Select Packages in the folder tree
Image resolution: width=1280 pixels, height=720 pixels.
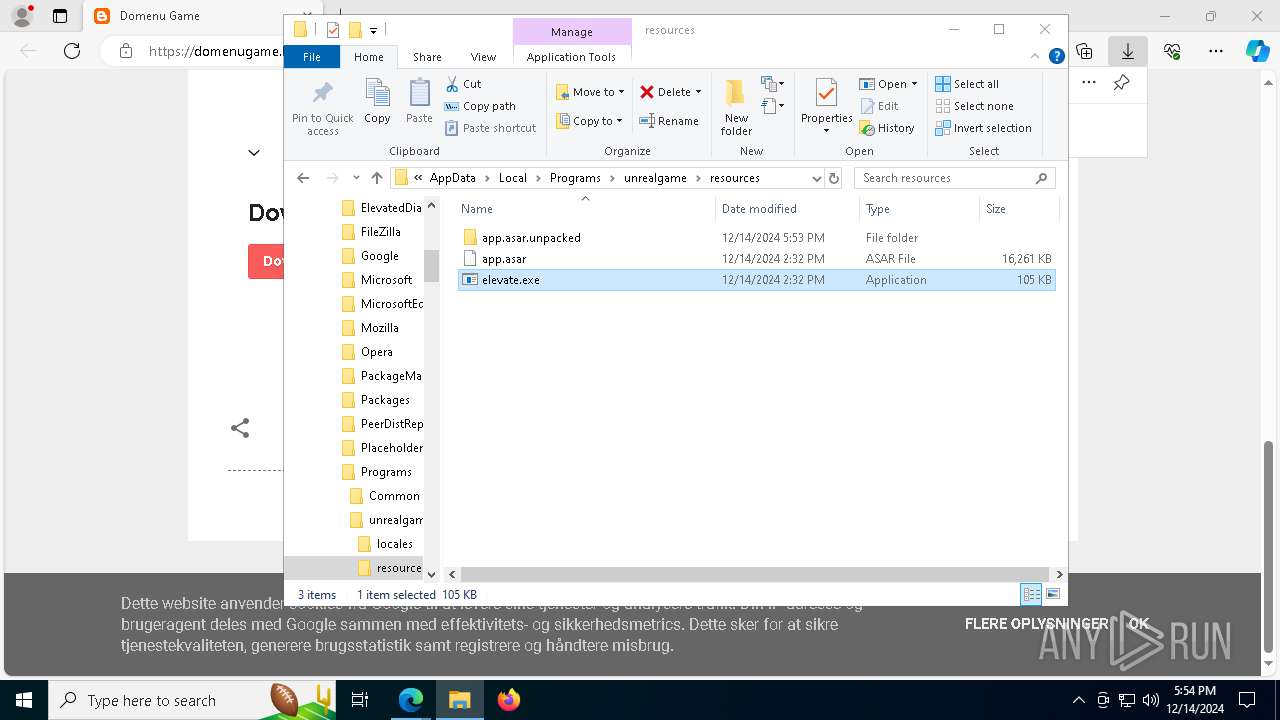pyautogui.click(x=385, y=400)
